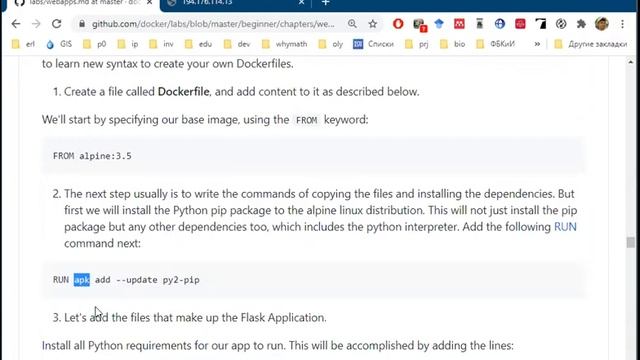Click the blue diamond-shaped extension icon
This screenshot has height=360, width=640.
(439, 24)
